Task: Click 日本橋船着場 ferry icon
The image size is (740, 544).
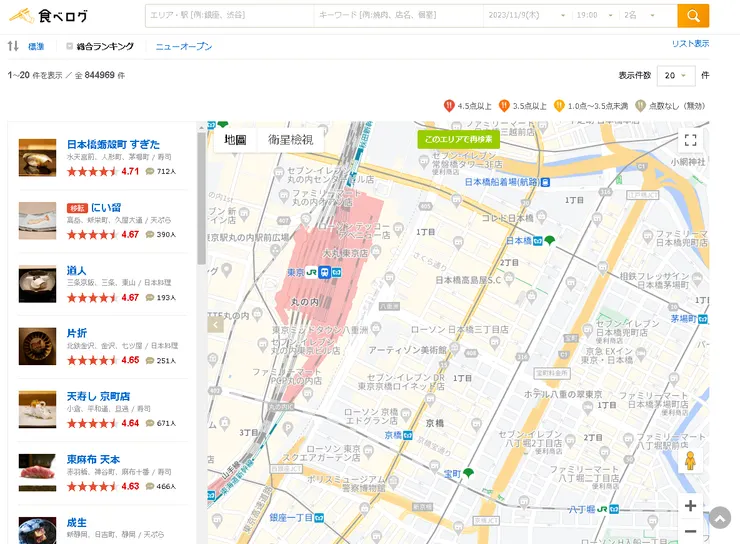Action: (545, 182)
